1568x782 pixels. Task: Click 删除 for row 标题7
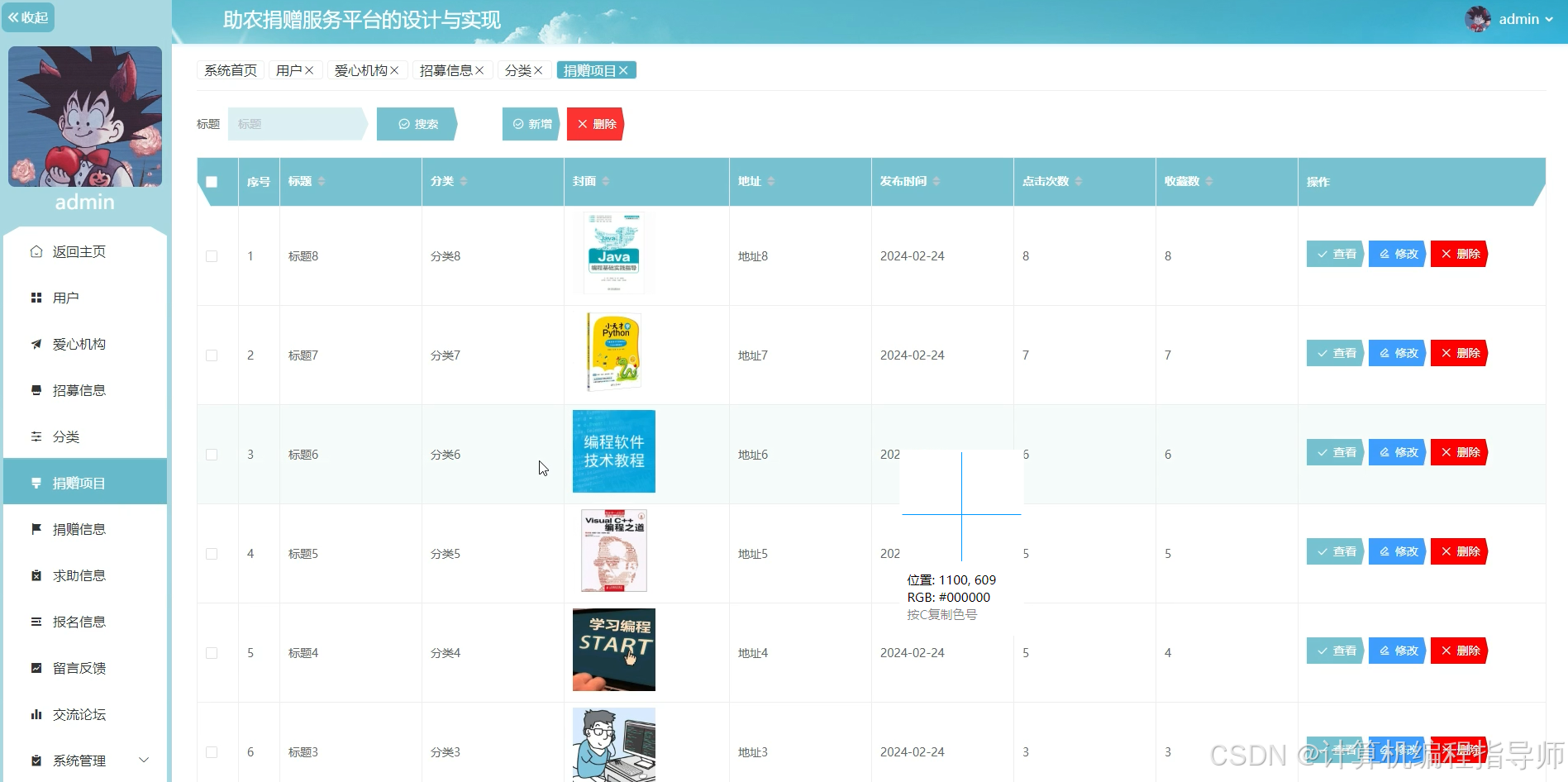1460,353
